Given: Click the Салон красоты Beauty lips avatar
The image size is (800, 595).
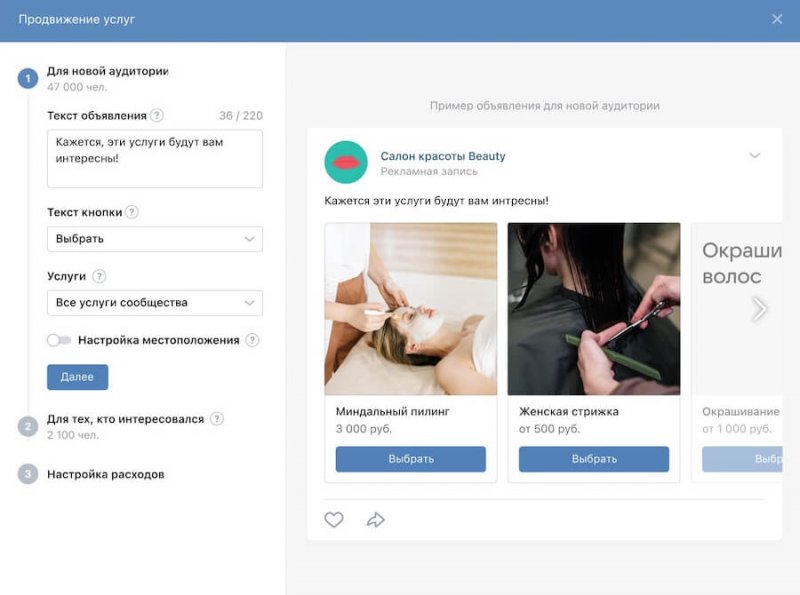Looking at the screenshot, I should [346, 162].
